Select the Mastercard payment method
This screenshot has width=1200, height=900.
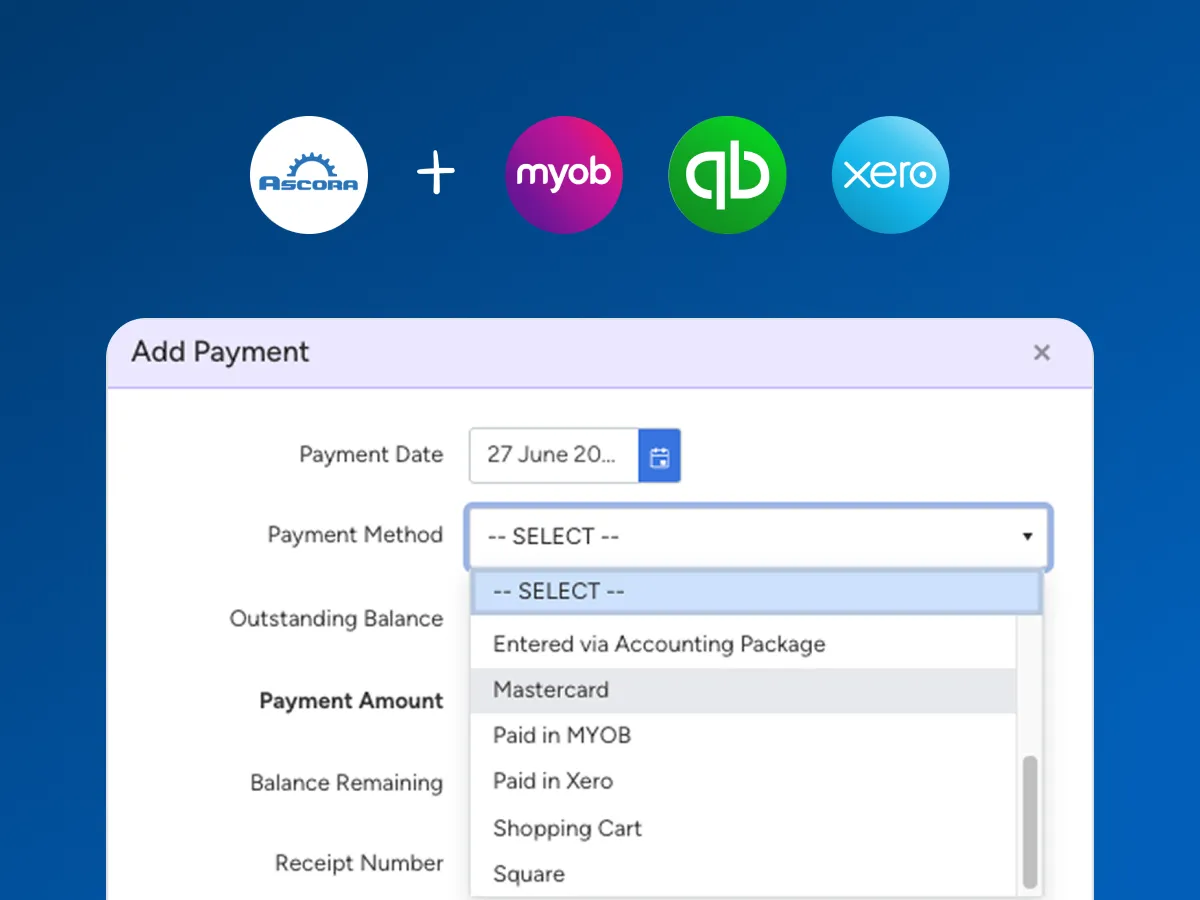[x=744, y=691]
